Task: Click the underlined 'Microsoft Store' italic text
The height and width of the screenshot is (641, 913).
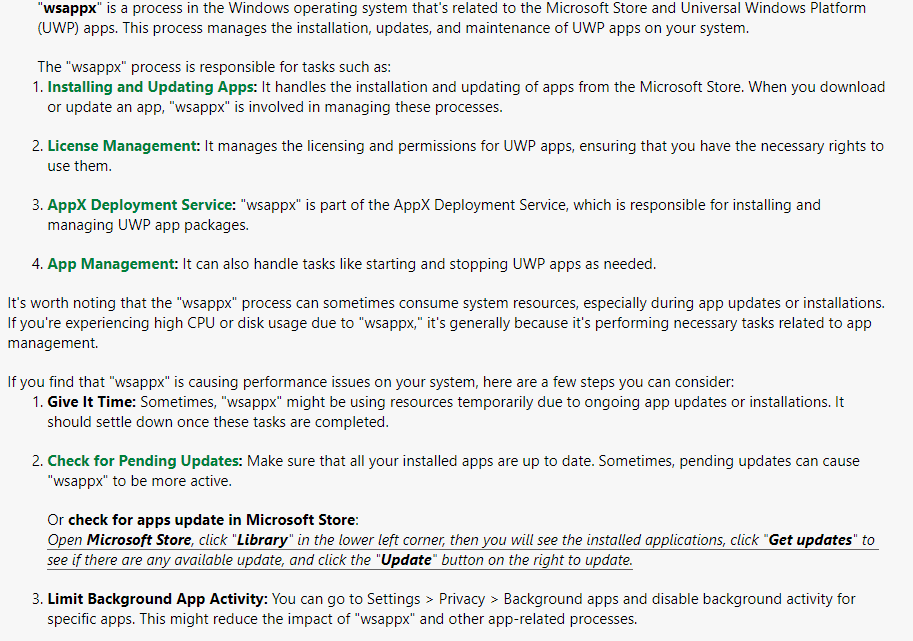Action: tap(139, 540)
